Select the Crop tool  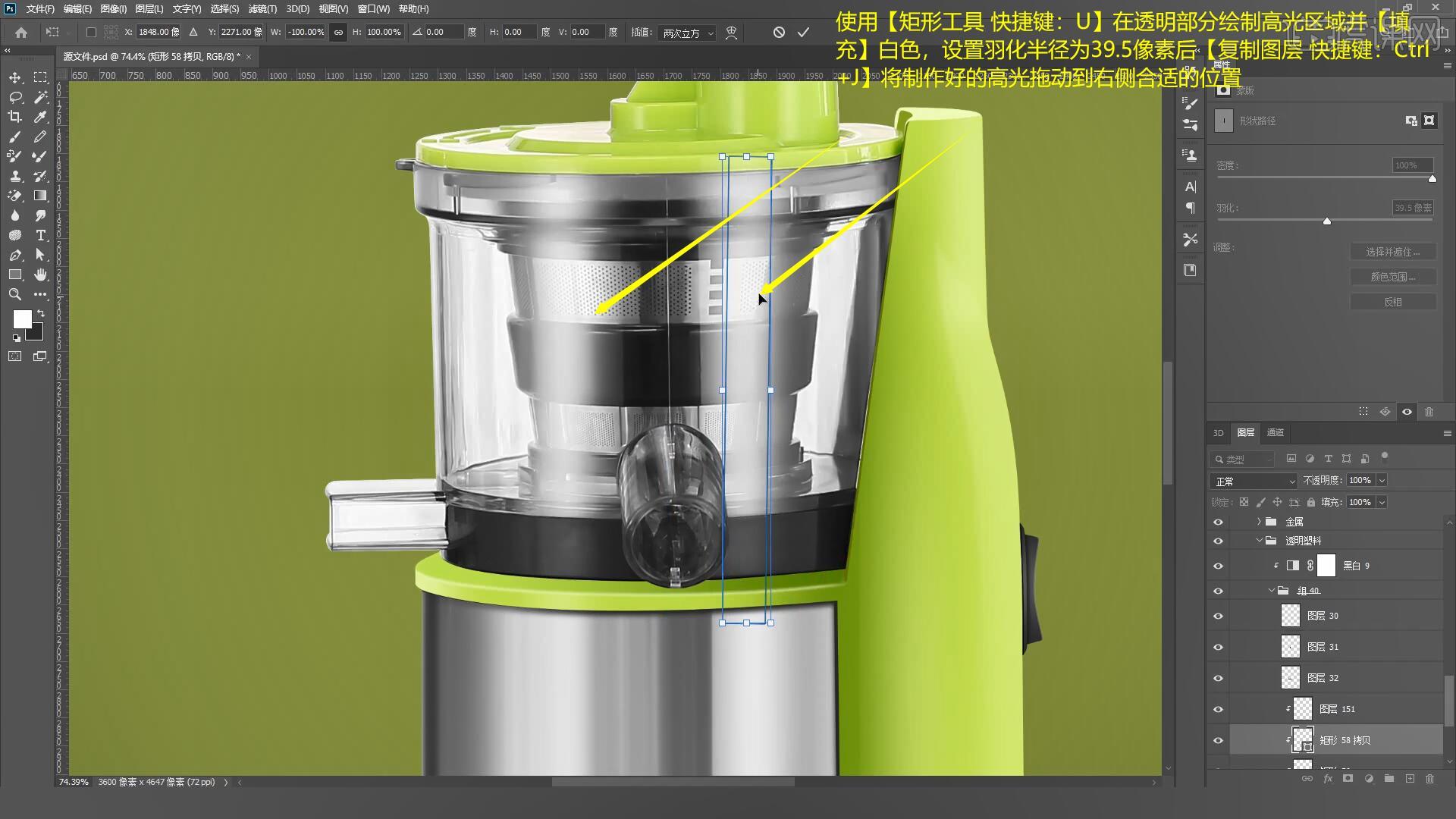click(x=14, y=117)
